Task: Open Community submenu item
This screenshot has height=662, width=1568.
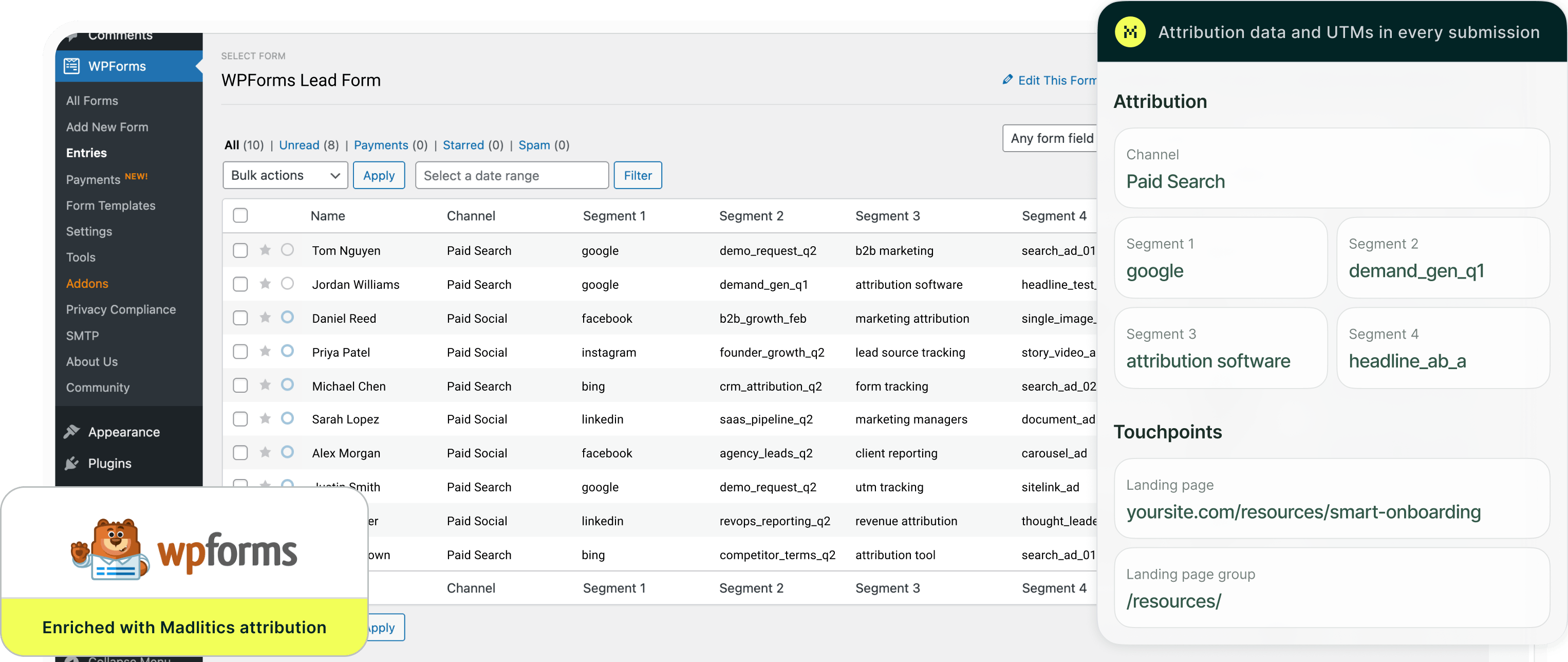Action: click(x=98, y=388)
